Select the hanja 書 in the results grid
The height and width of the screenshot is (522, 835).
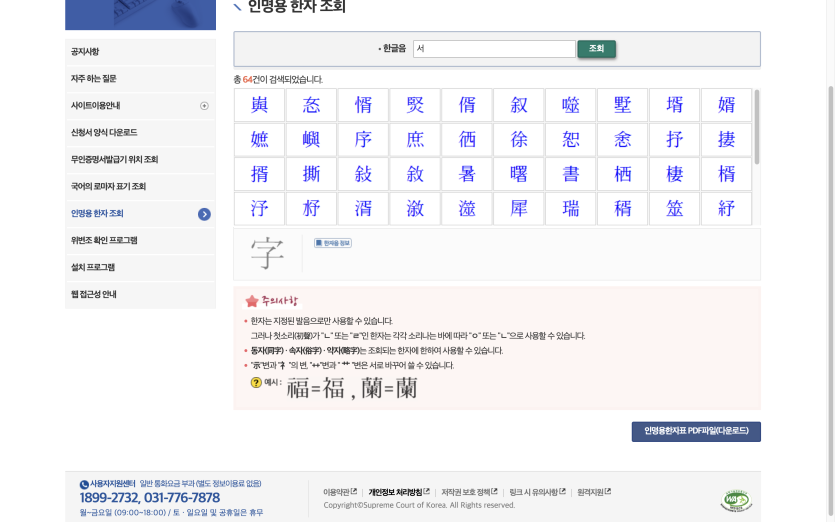point(571,174)
